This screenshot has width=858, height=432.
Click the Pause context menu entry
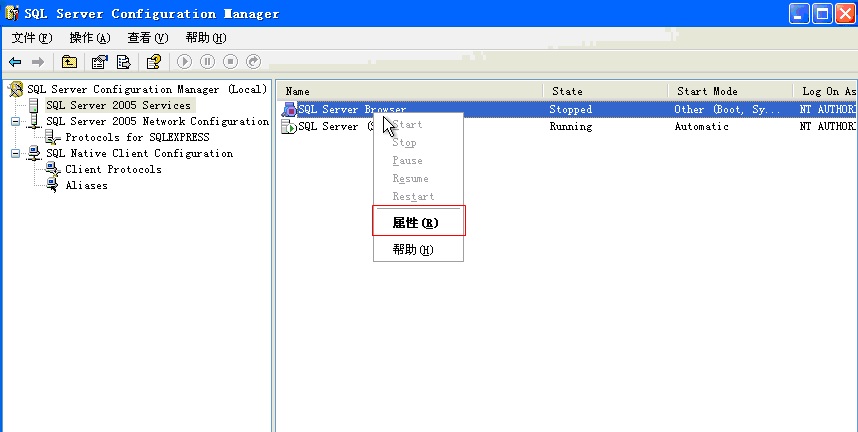pos(419,161)
